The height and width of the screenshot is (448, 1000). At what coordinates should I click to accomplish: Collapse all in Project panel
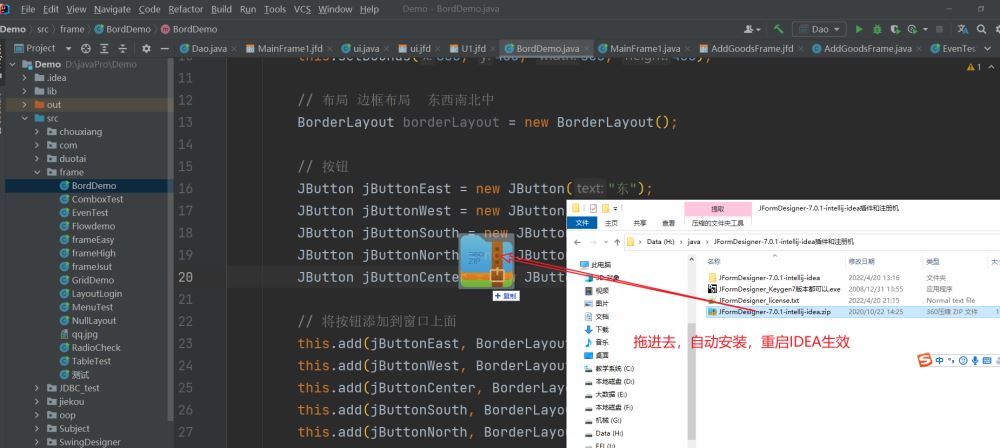(x=122, y=48)
